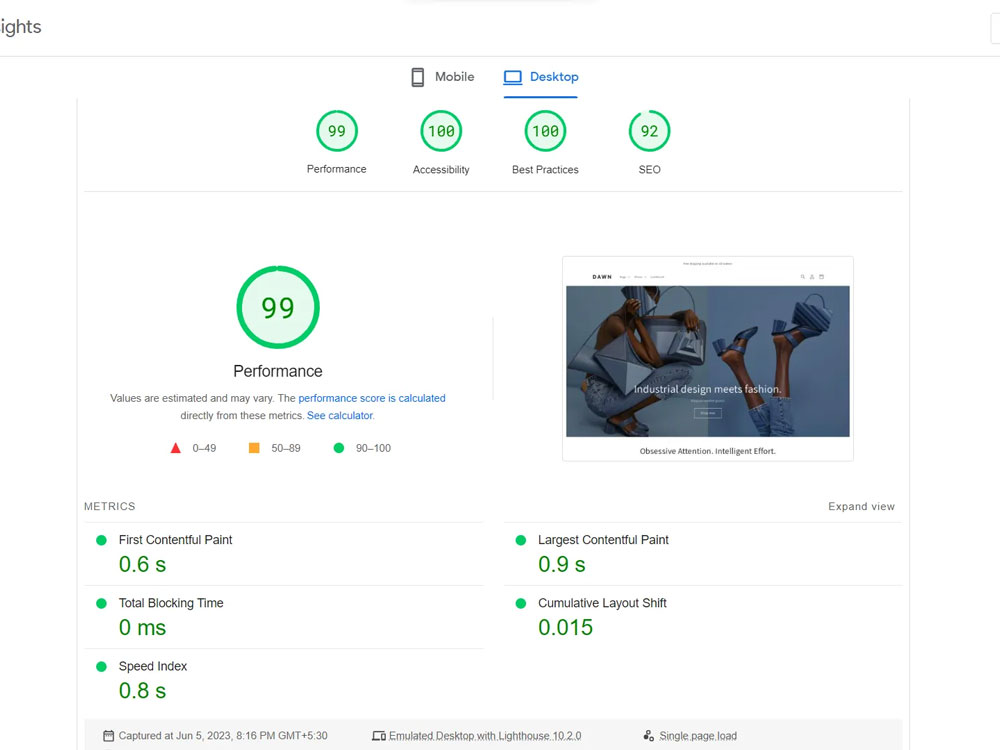Click Cumulative Layout Shift metric label
This screenshot has width=1000, height=750.
[x=602, y=603]
